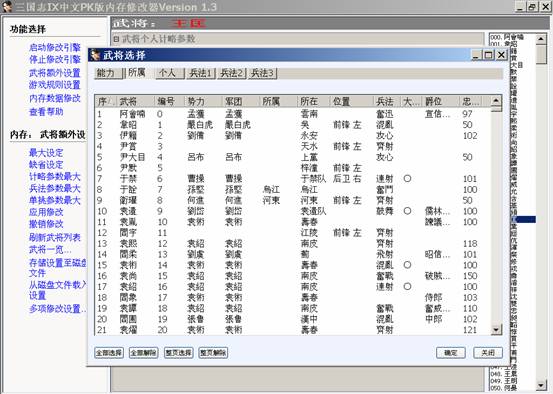Click the 武将选择 dialog title icon

(x=95, y=55)
